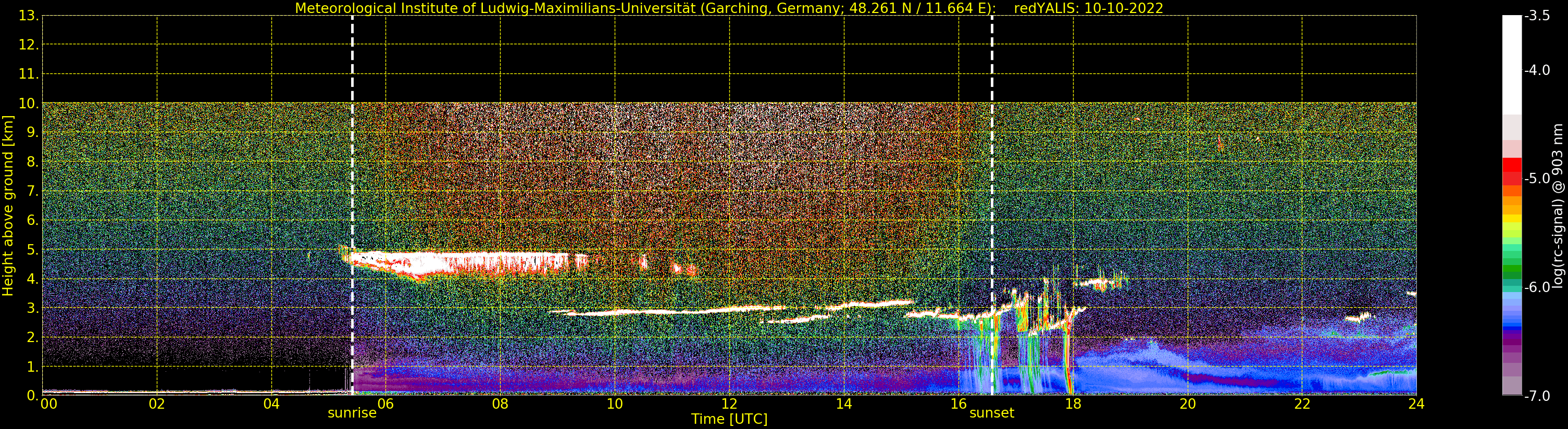Screen dimensions: 1568x429
Task: Click the colorbar label 'log(rc-signal) @903 nm'
Action: pyautogui.click(x=1558, y=206)
